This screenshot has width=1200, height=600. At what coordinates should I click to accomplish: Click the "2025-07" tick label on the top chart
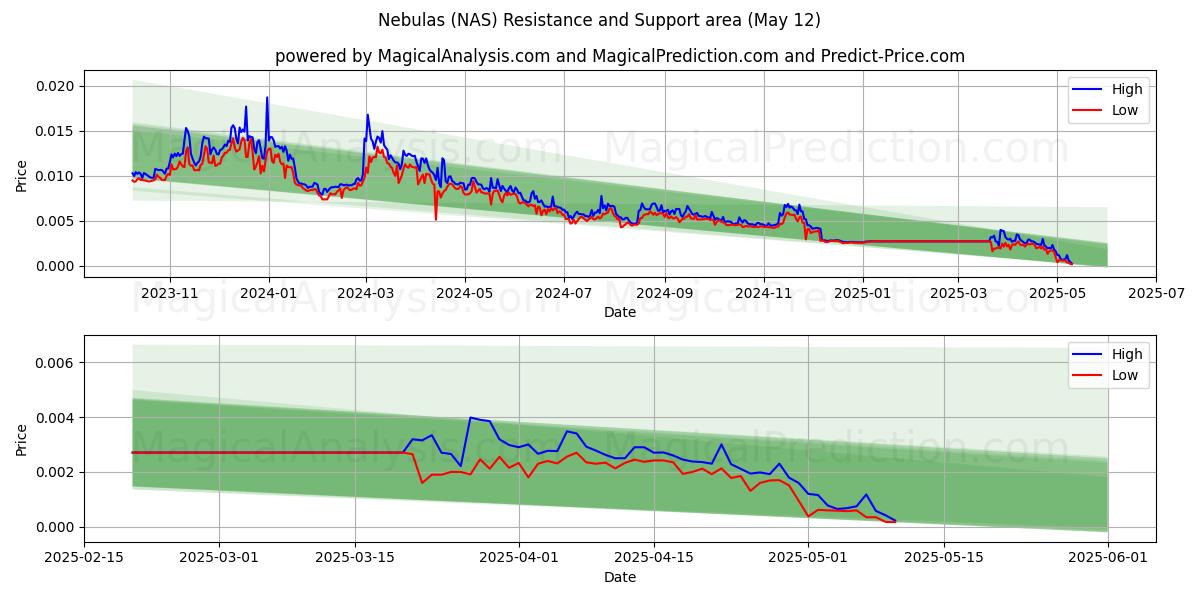(x=1155, y=293)
